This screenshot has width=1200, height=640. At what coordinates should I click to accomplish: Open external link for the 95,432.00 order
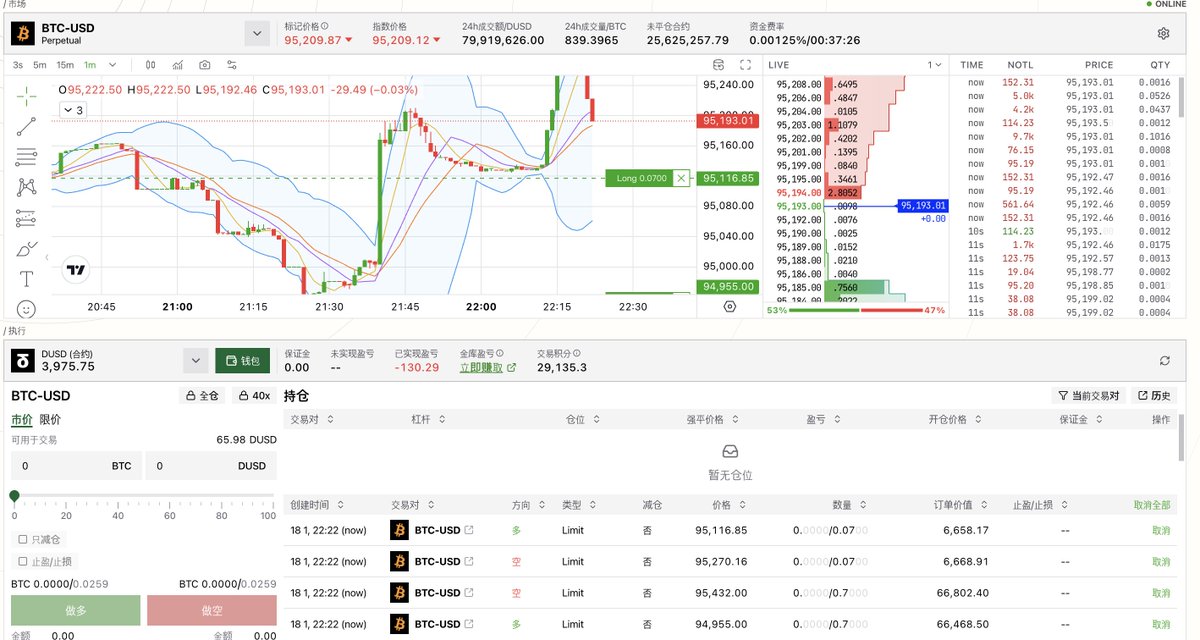[x=469, y=593]
